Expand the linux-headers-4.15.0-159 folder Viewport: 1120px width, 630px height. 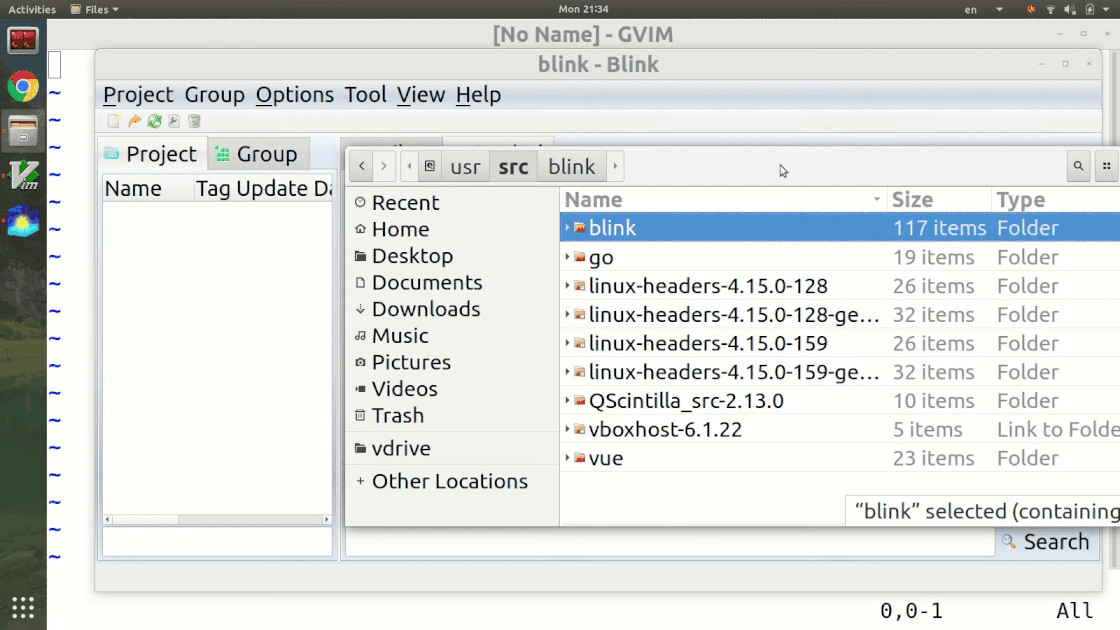tap(567, 343)
